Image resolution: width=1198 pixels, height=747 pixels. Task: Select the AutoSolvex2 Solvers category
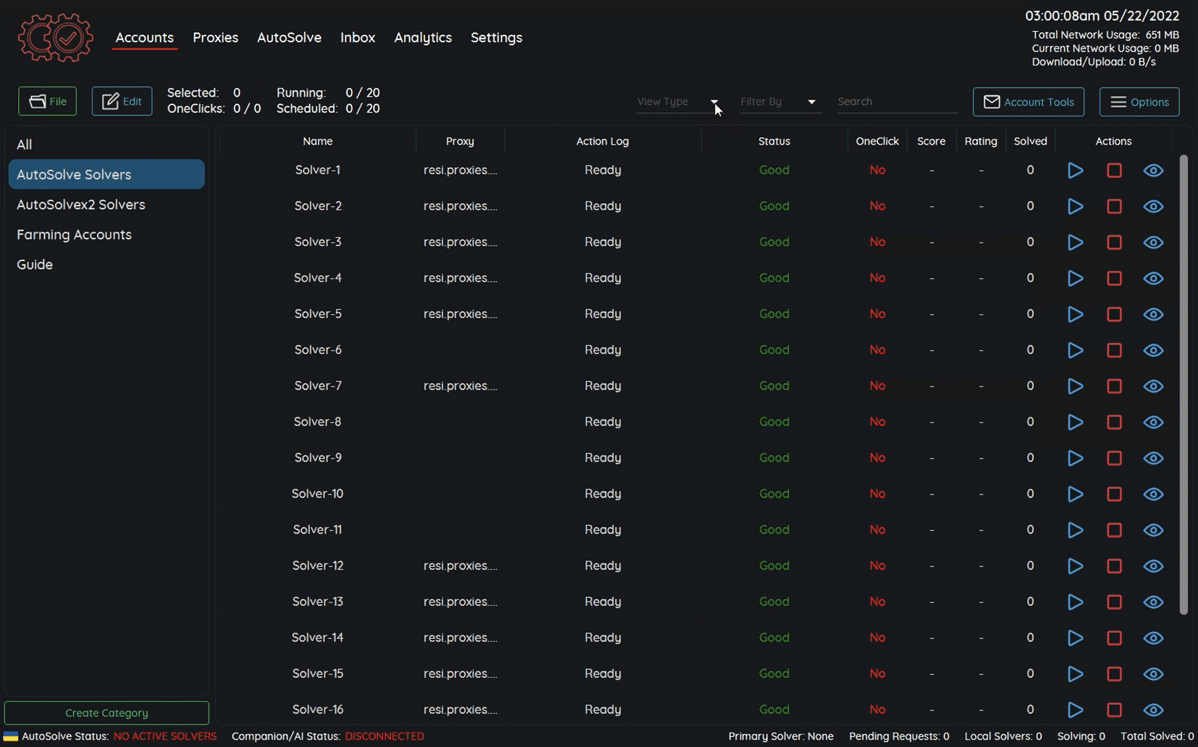[x=106, y=205]
